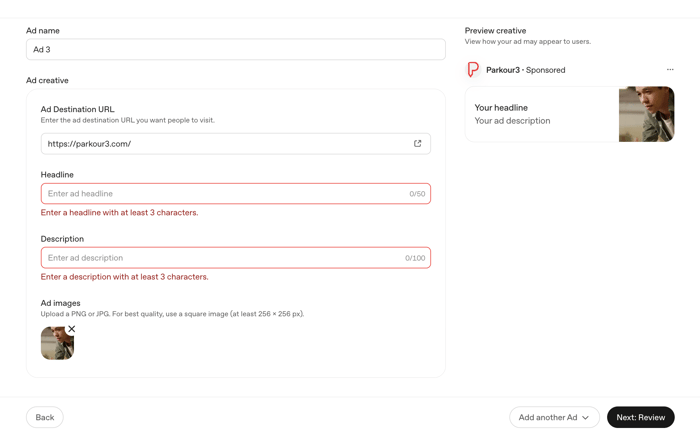Click 'Your ad description' preview text
Image resolution: width=700 pixels, height=438 pixels.
512,121
